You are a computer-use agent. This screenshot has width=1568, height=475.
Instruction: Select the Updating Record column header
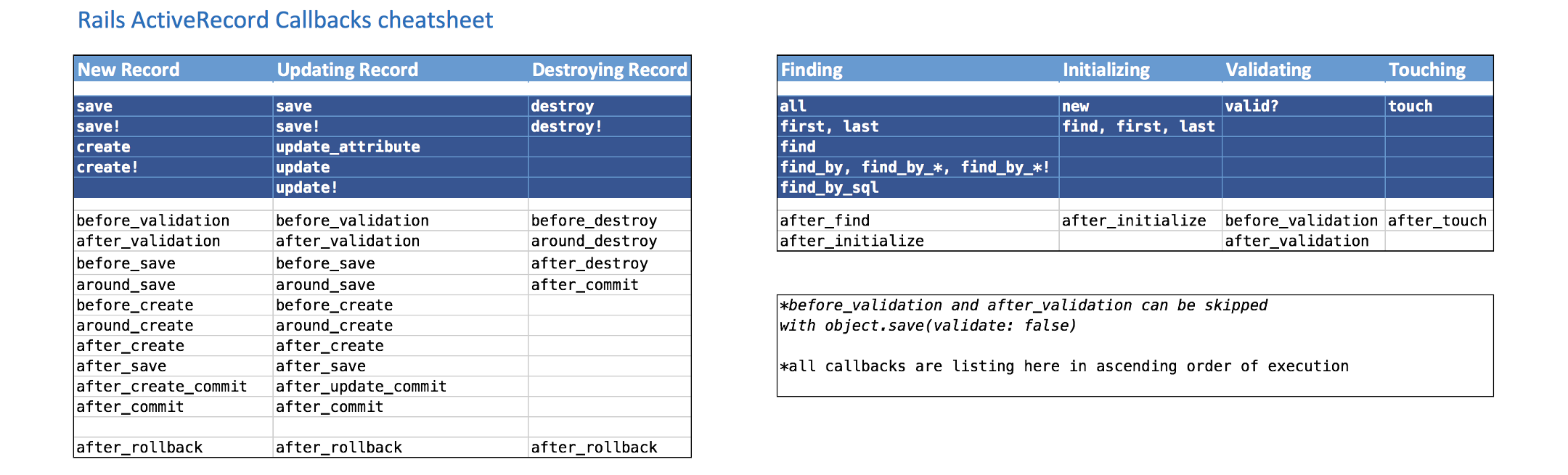coord(401,70)
